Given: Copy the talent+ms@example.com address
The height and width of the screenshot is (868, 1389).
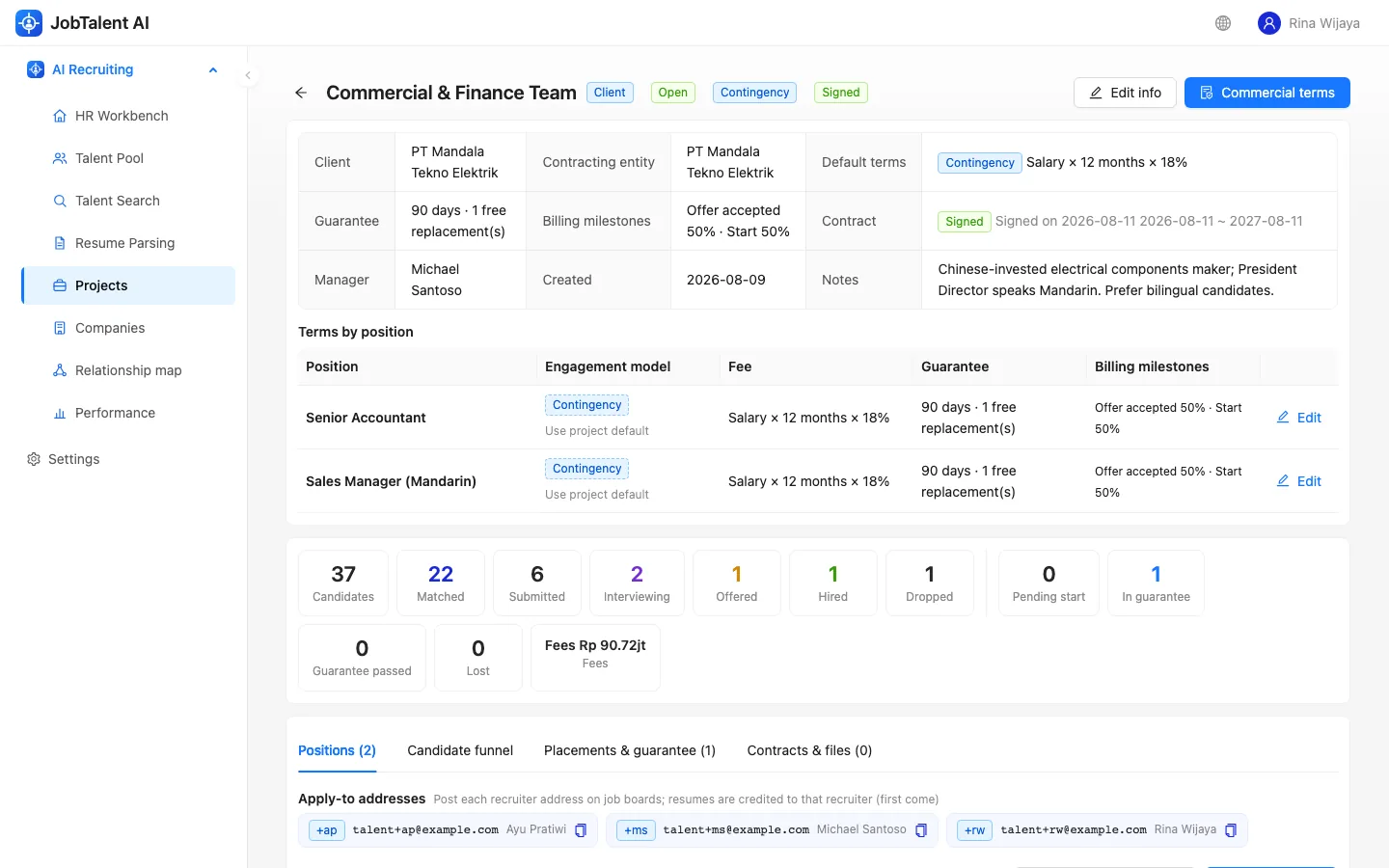Looking at the screenshot, I should [x=921, y=830].
